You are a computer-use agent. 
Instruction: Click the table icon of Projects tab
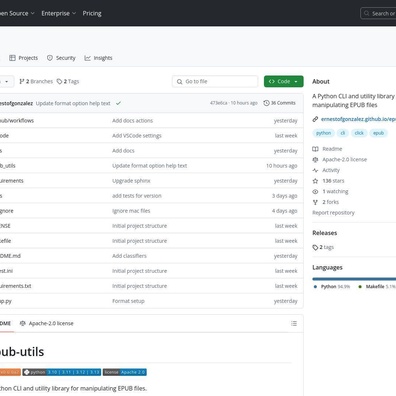coord(12,58)
